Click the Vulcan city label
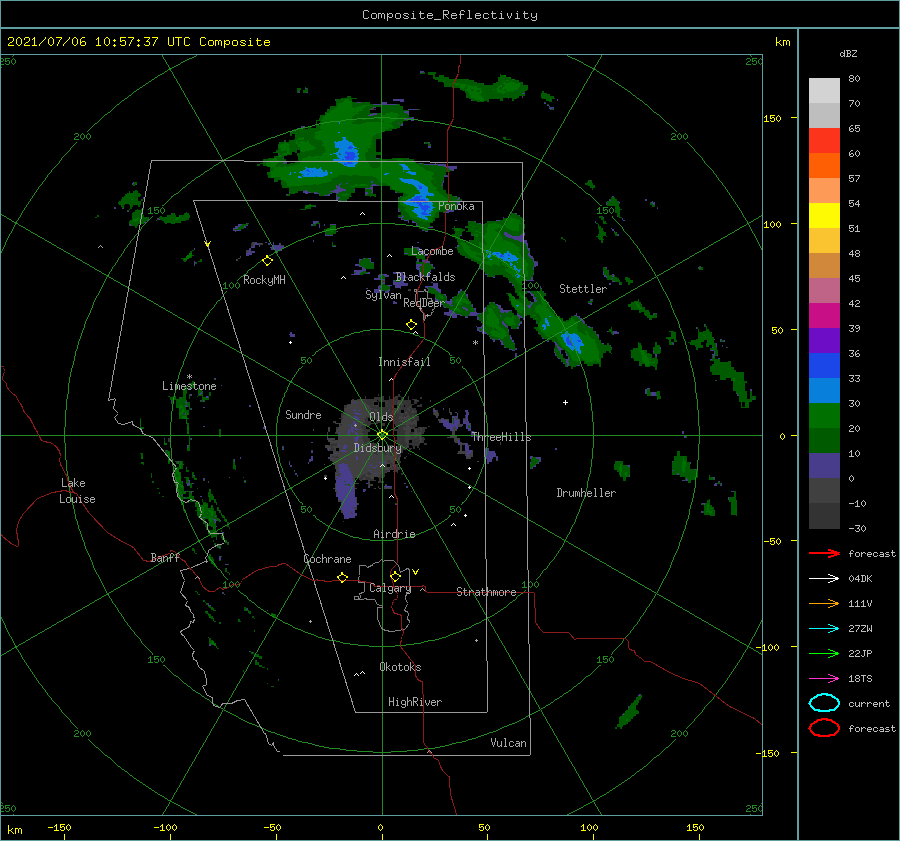Screen dimensions: 900x841 point(508,743)
